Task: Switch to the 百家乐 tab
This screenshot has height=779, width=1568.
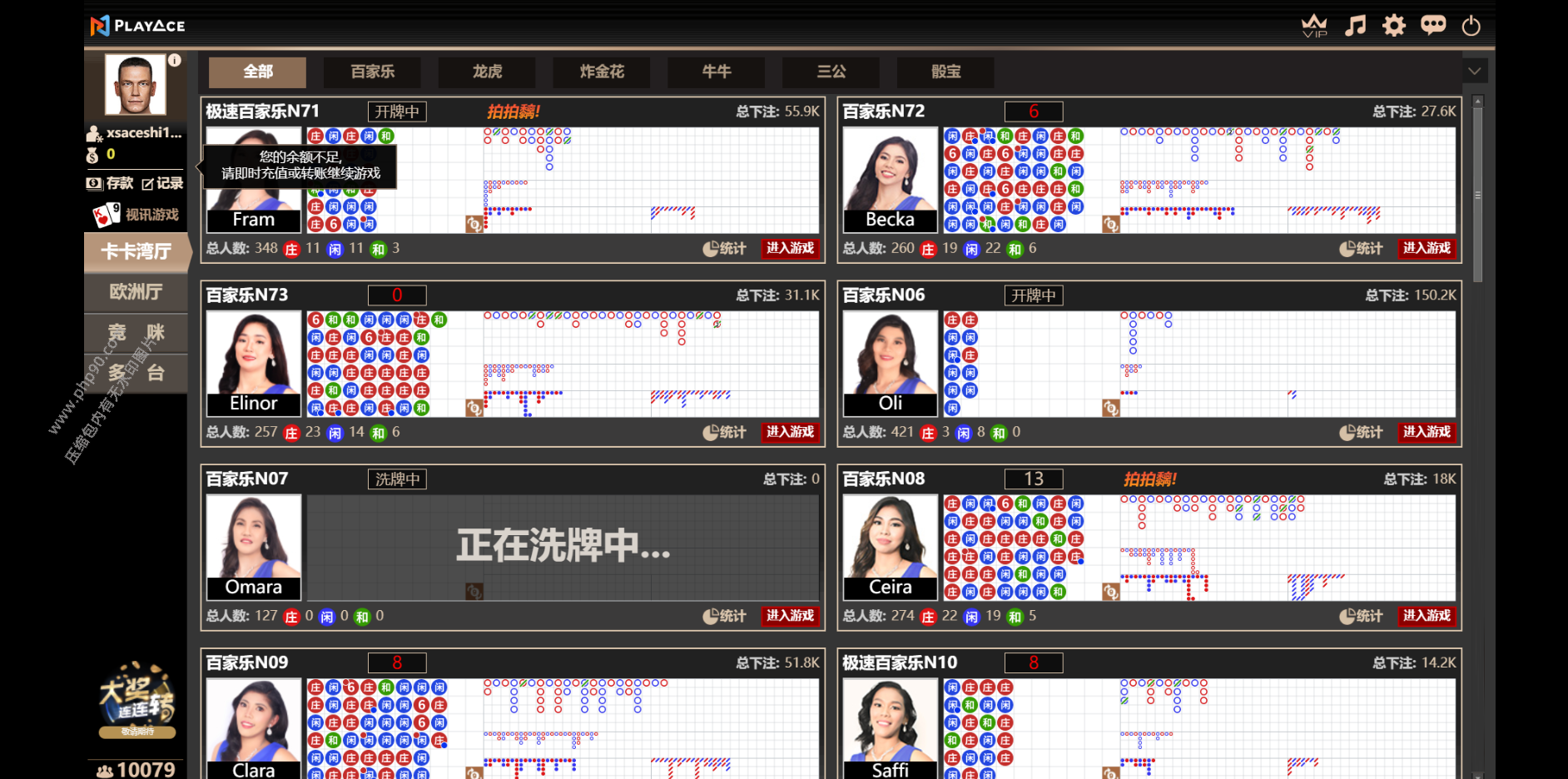Action: click(x=372, y=72)
